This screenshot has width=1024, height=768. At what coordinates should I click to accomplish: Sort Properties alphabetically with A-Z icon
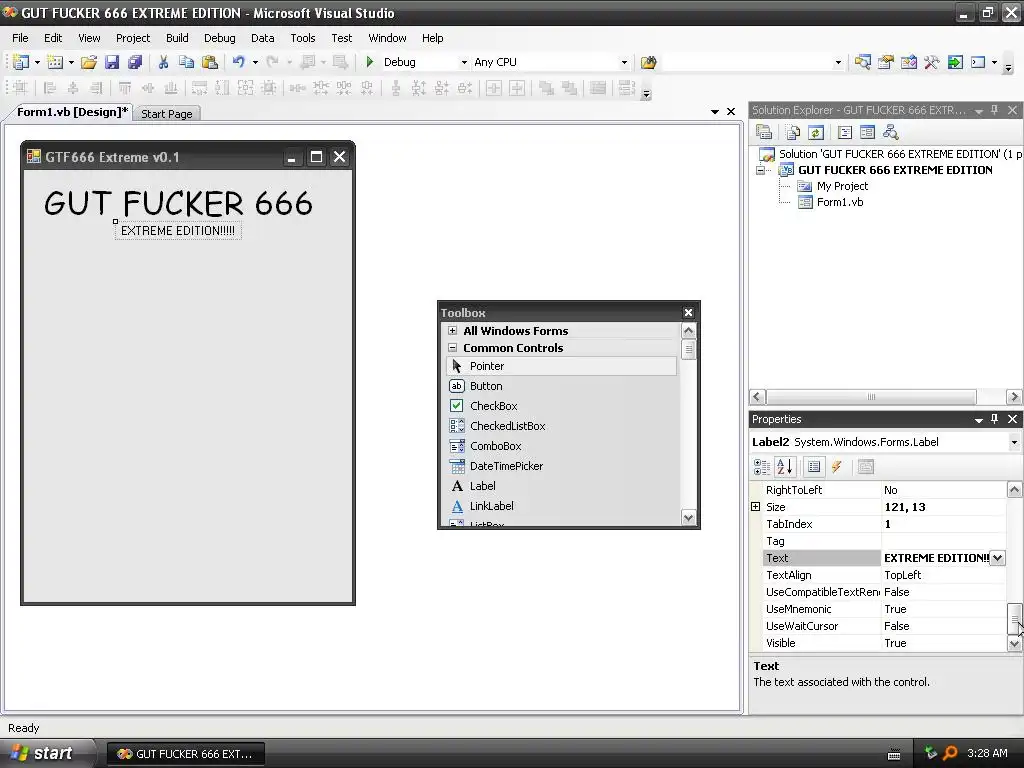(x=785, y=467)
